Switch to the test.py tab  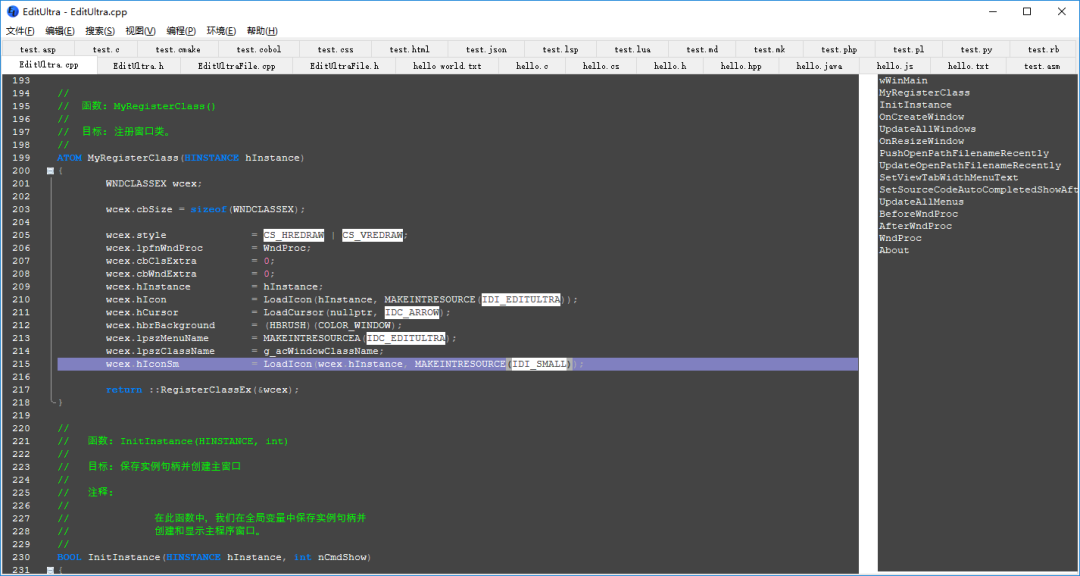pos(977,49)
